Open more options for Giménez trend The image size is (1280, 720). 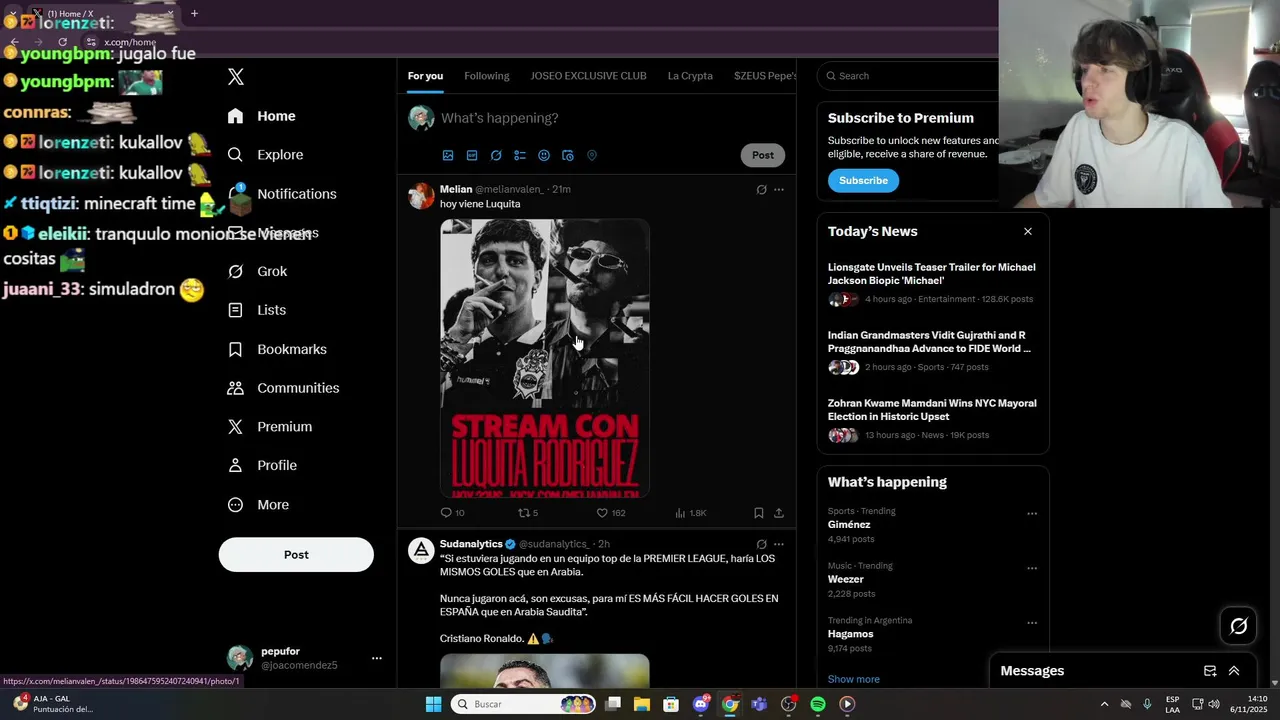[x=1032, y=514]
